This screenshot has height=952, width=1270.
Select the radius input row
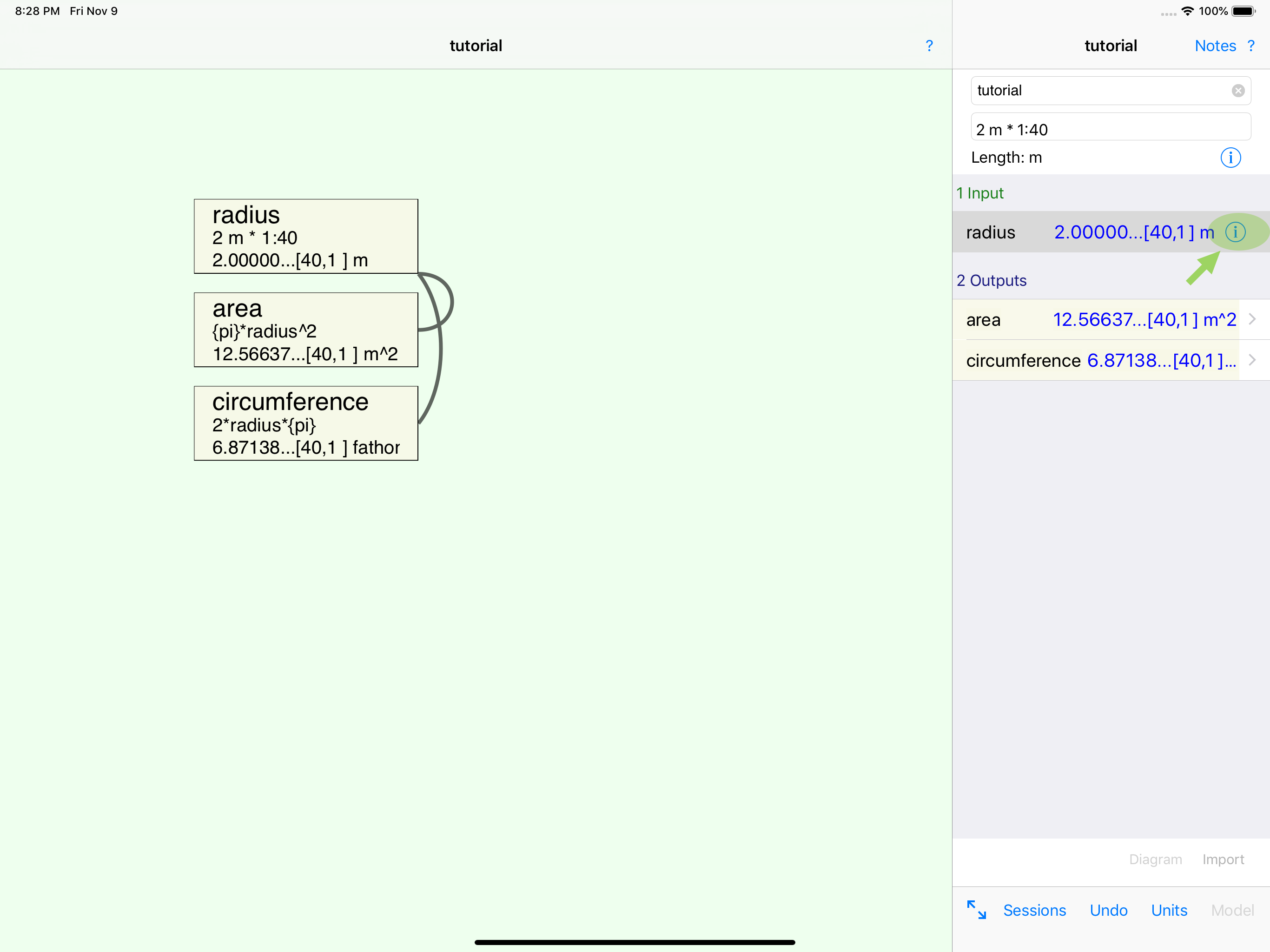pos(1111,232)
